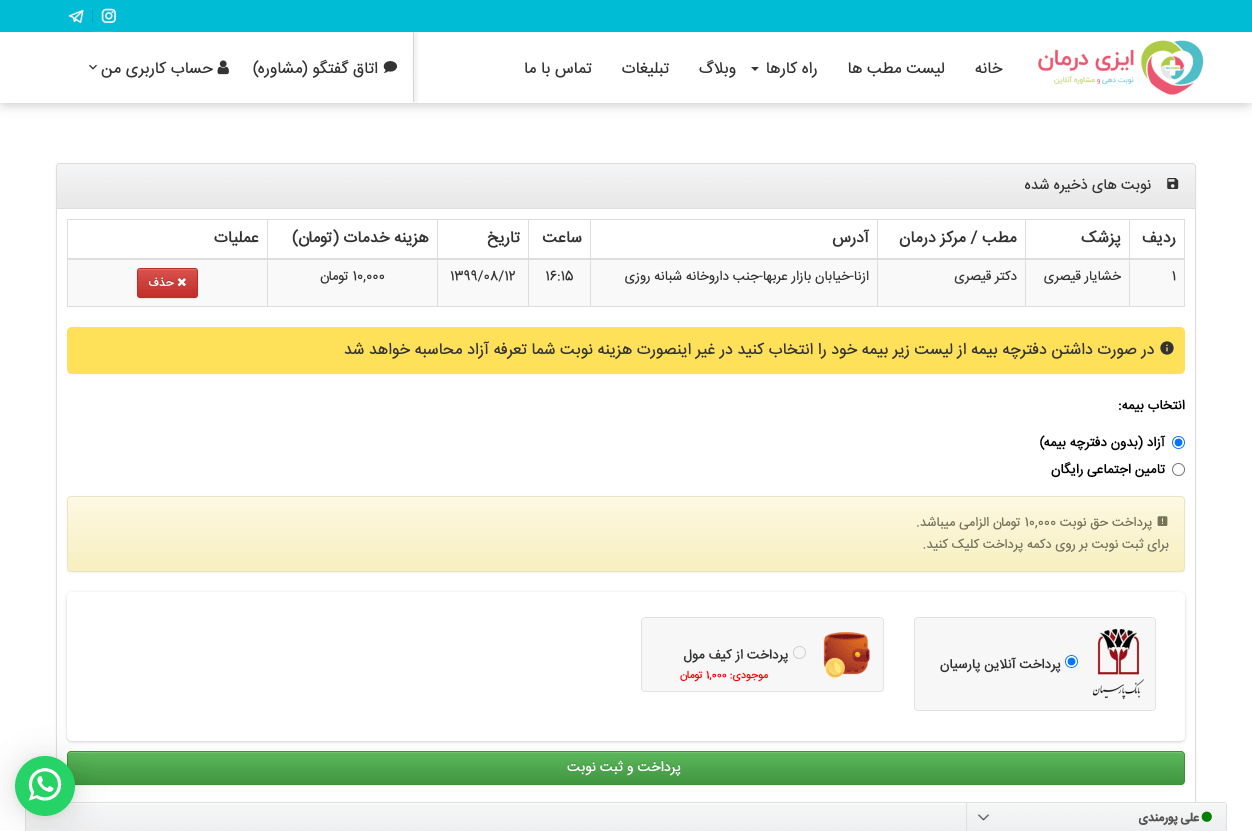Click the Parsian Bank logo
Viewport: 1252px width, 831px height.
pyautogui.click(x=1118, y=663)
